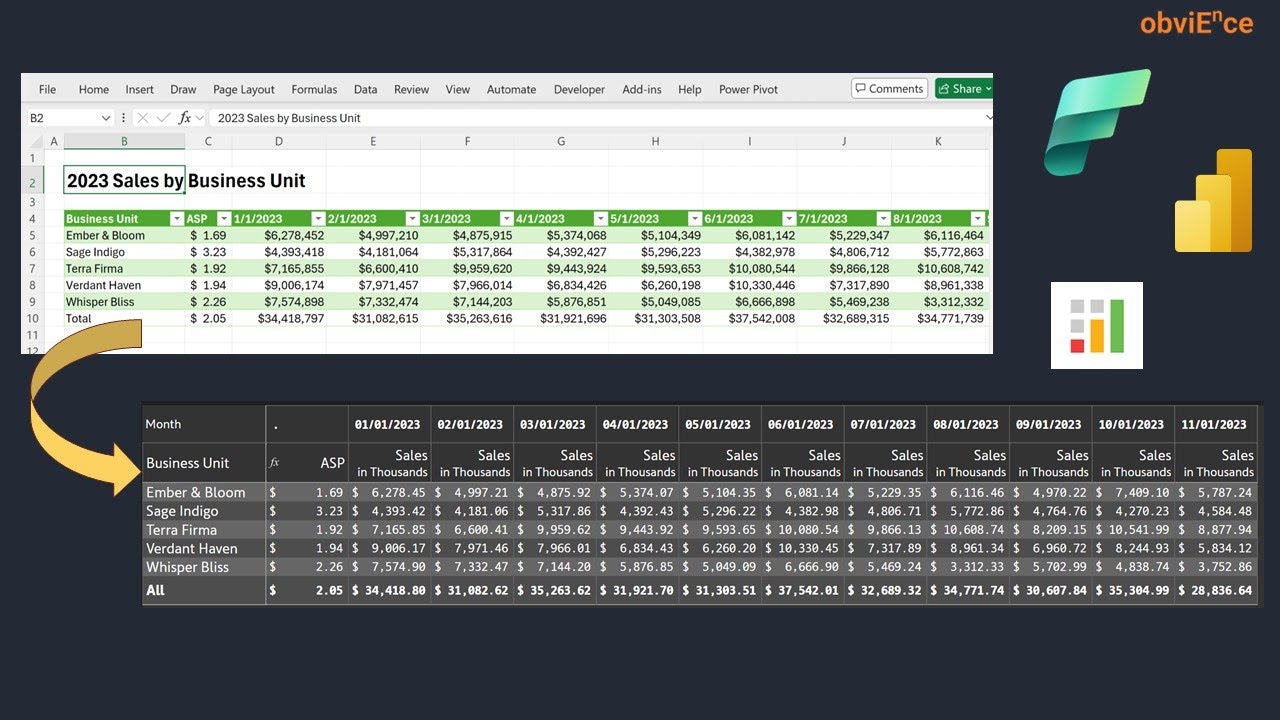
Task: Open the Automate tab
Action: (511, 89)
